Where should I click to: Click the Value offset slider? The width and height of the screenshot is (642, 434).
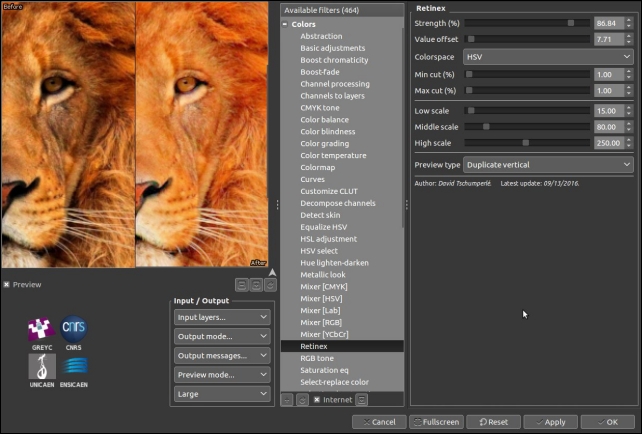[x=527, y=39]
